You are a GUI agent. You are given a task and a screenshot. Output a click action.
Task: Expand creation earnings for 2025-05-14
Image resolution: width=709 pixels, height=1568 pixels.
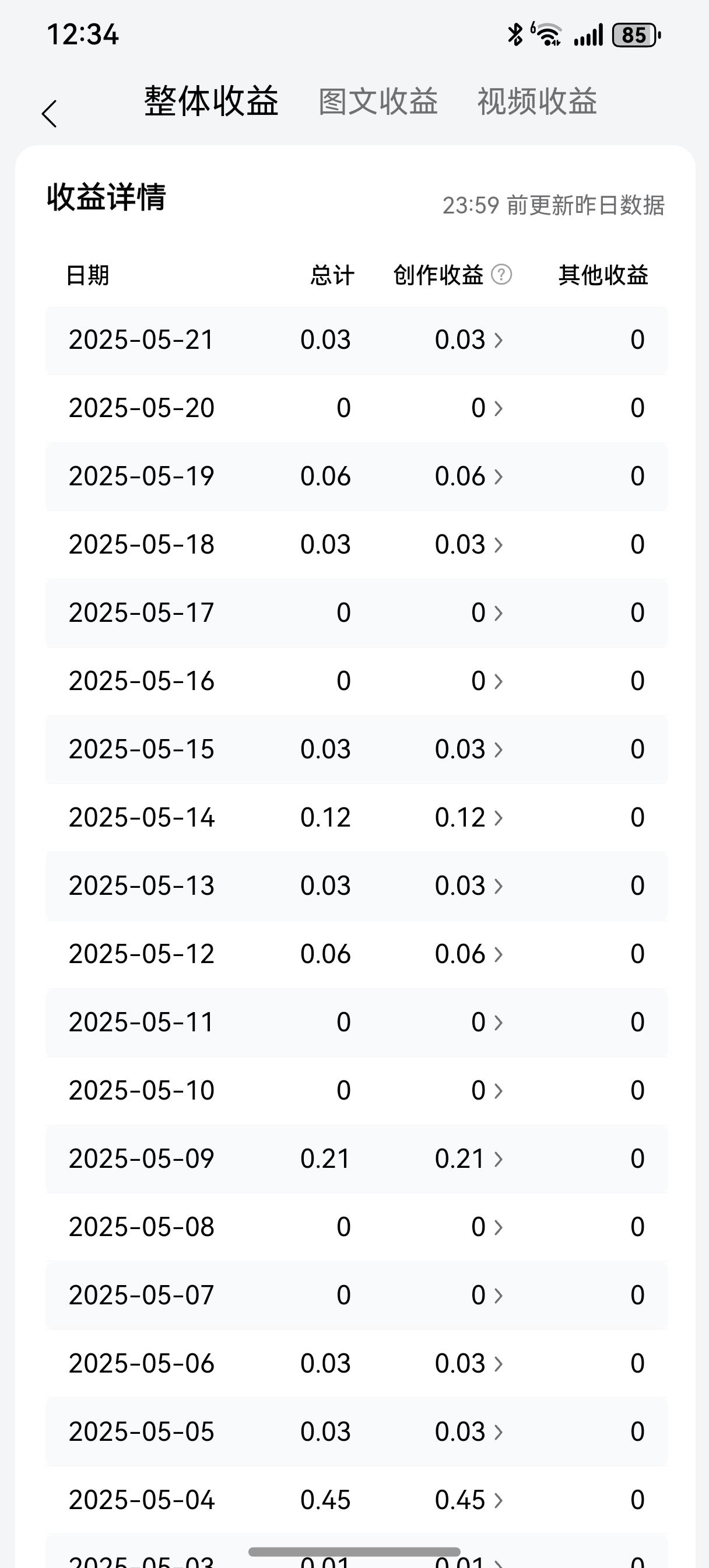(x=469, y=817)
